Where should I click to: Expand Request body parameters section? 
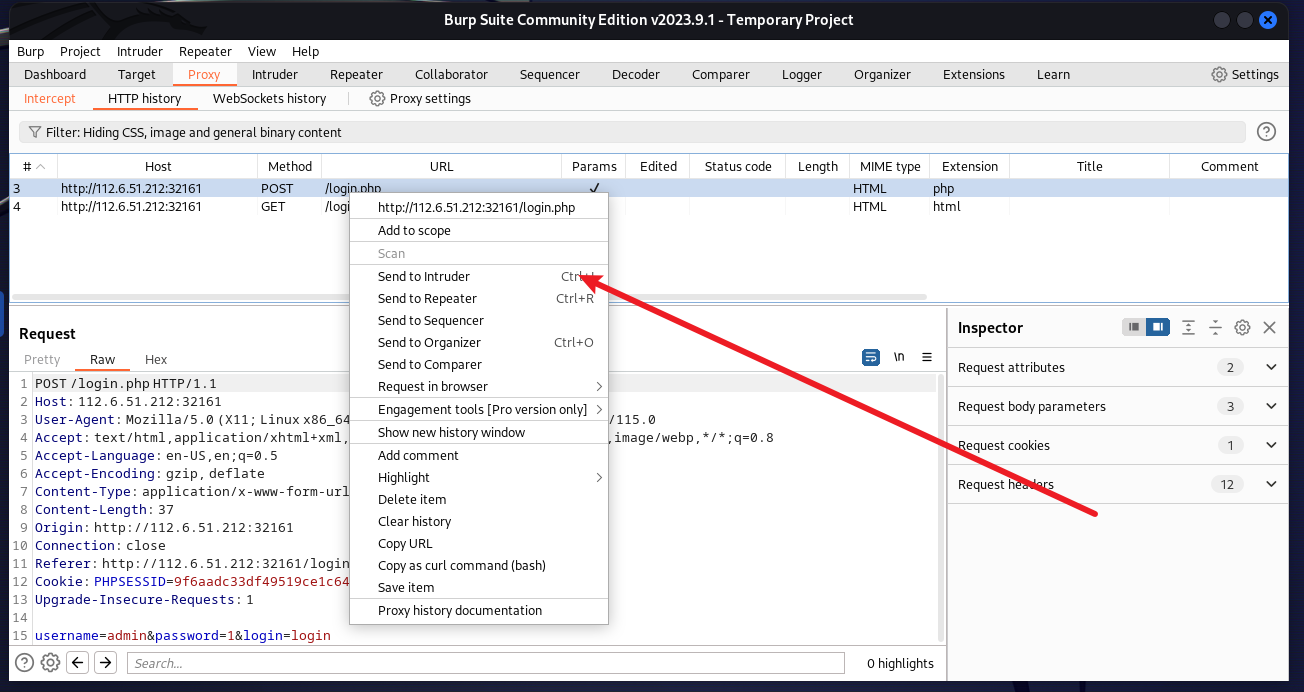click(x=1271, y=406)
